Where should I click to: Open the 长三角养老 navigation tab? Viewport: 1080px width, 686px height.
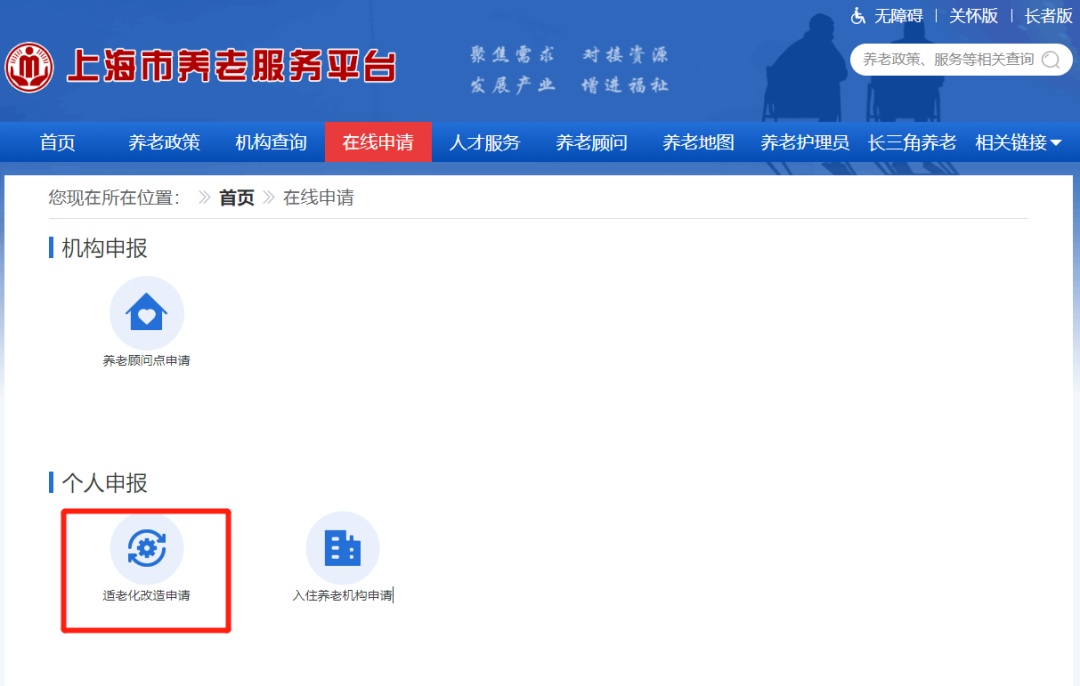click(x=912, y=143)
